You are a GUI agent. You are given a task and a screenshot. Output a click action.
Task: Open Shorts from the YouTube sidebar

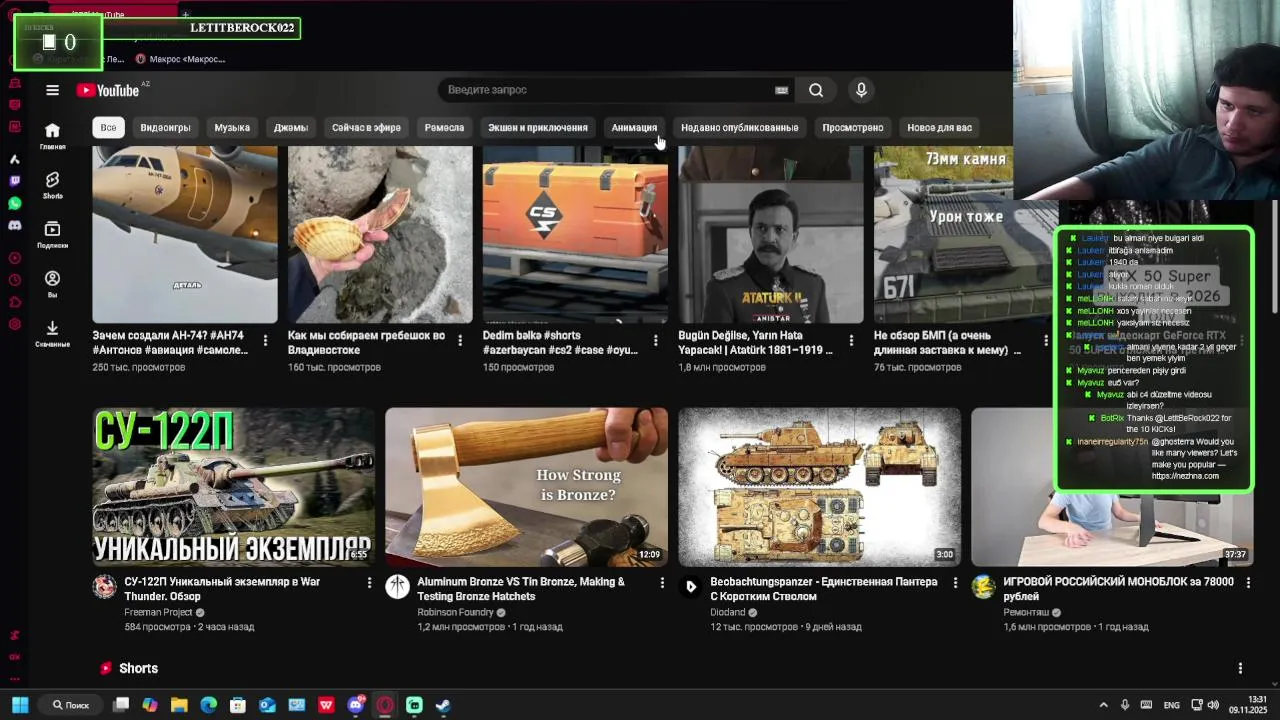52,185
